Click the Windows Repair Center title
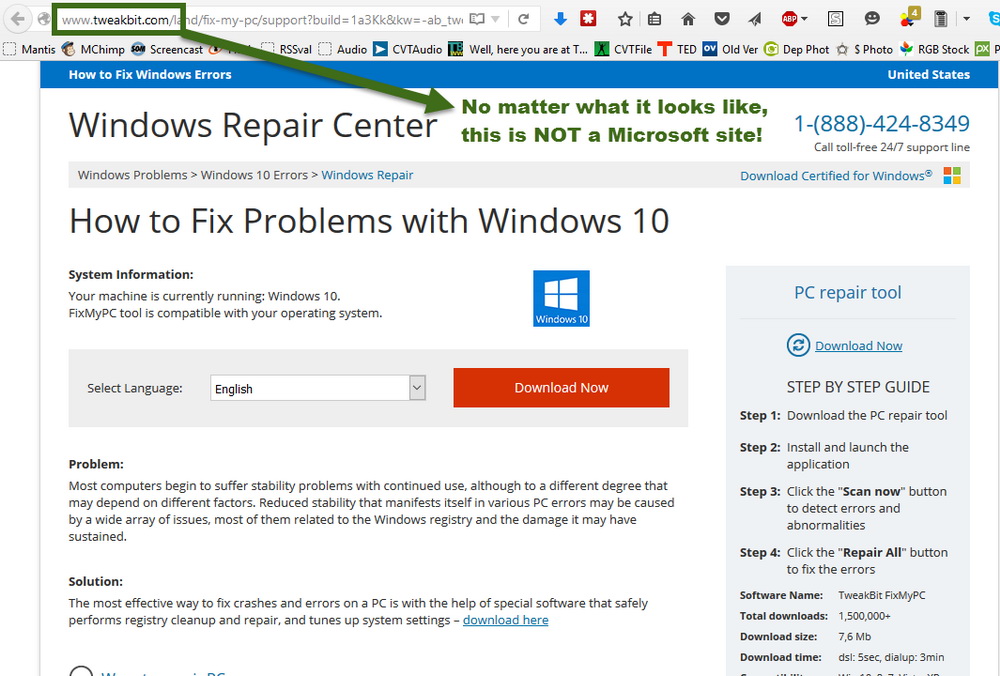 point(253,125)
